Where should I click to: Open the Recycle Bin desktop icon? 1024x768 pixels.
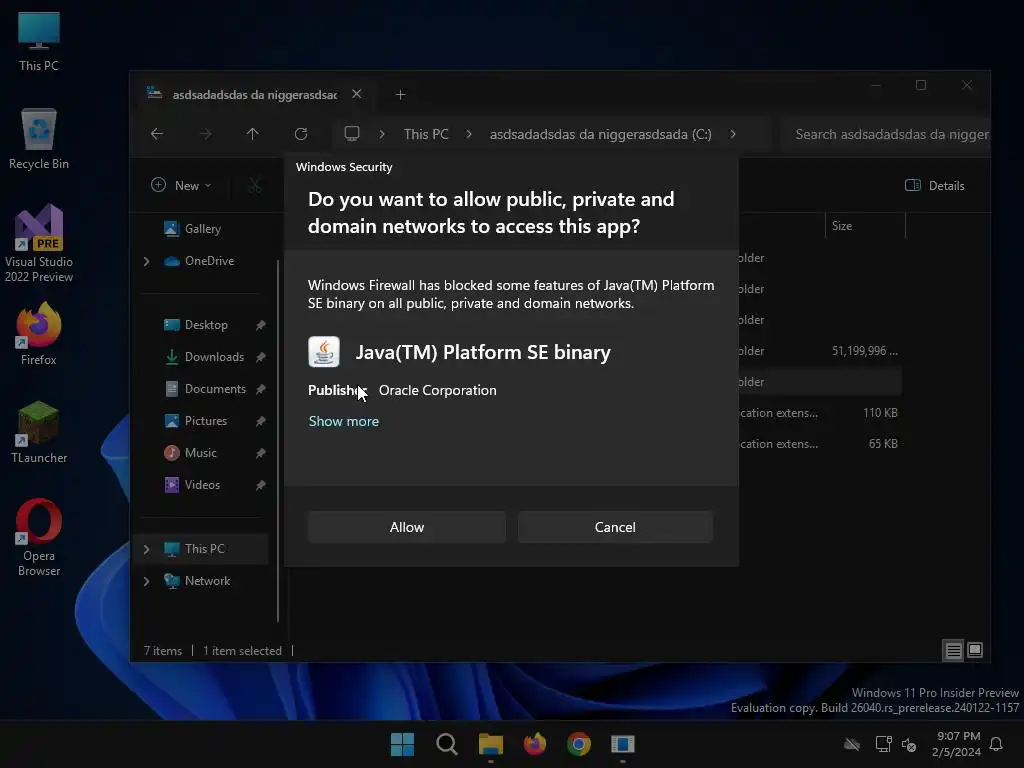tap(39, 138)
